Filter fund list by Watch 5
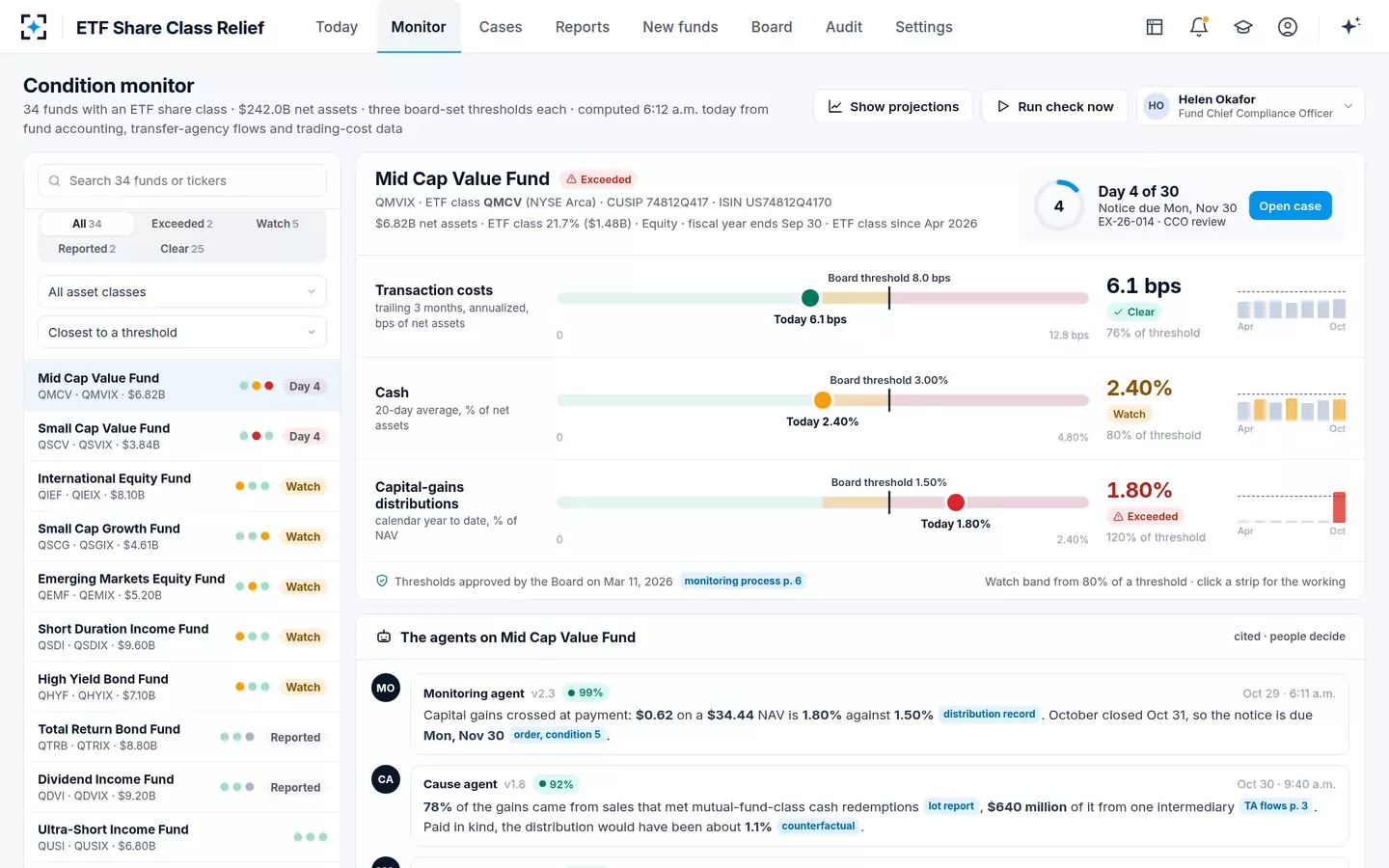 (277, 224)
